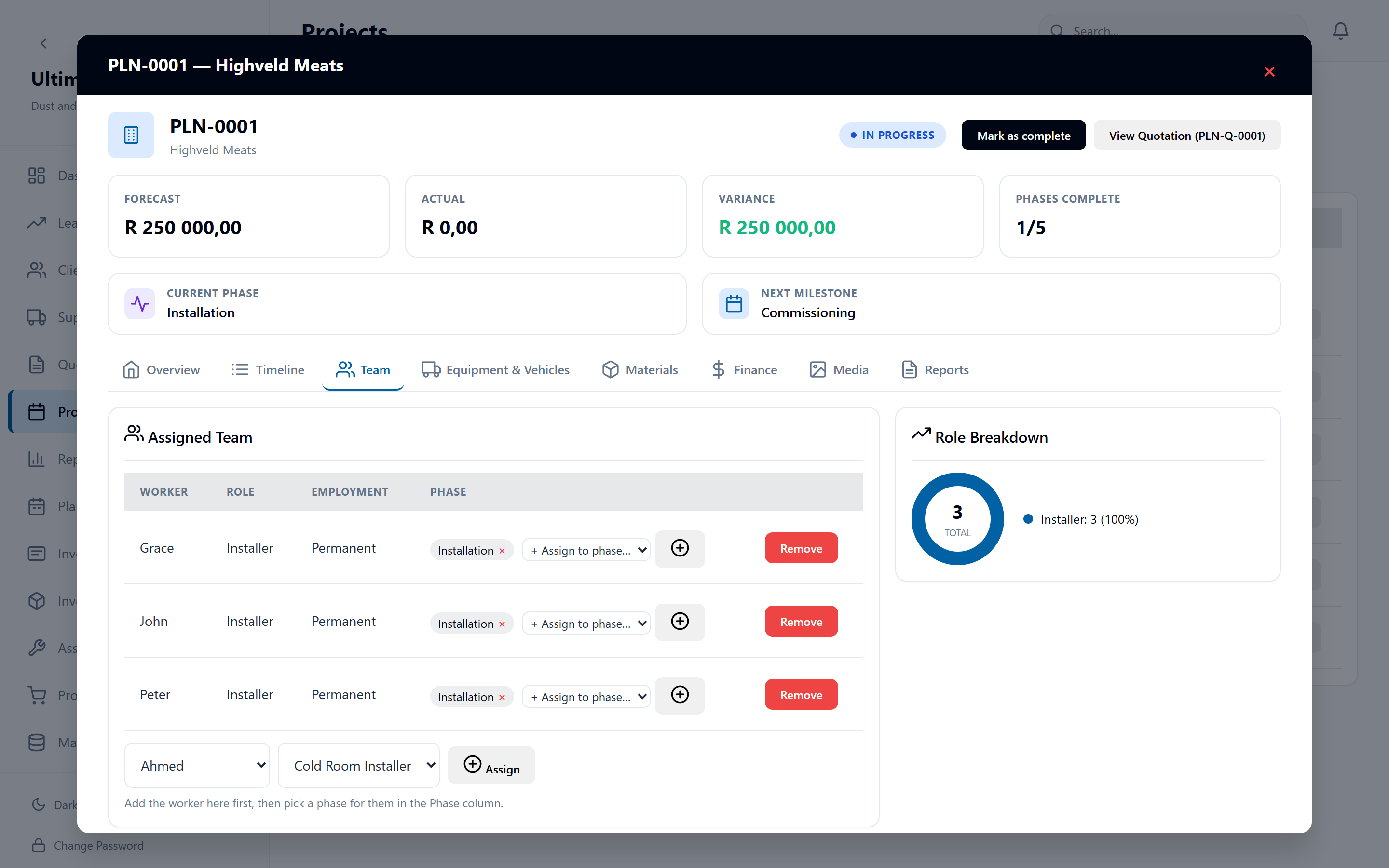Open the Equipment & Vehicles tab
Screen dimensions: 1389x868
pos(495,370)
